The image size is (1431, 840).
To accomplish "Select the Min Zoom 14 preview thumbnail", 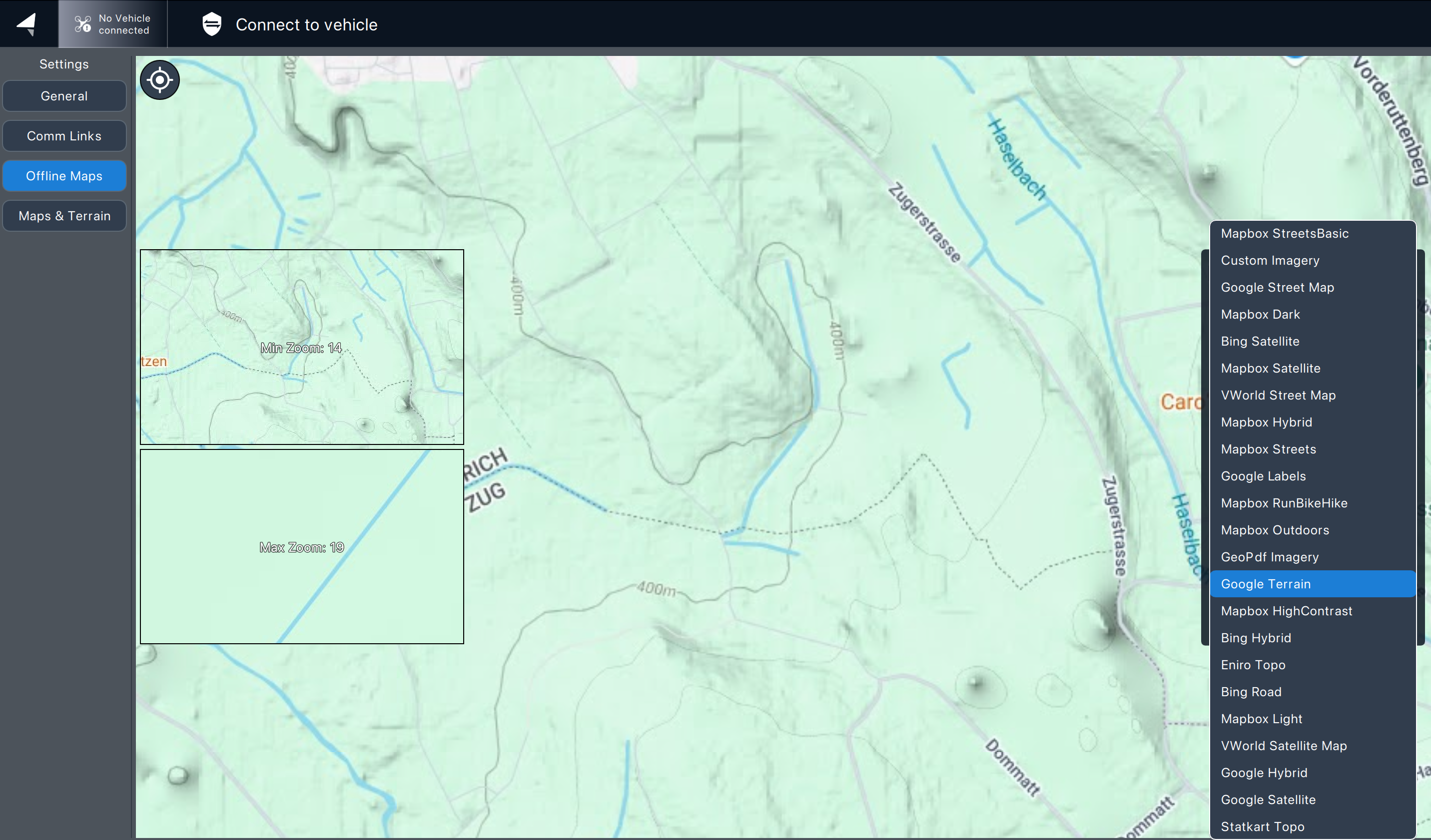I will 301,347.
